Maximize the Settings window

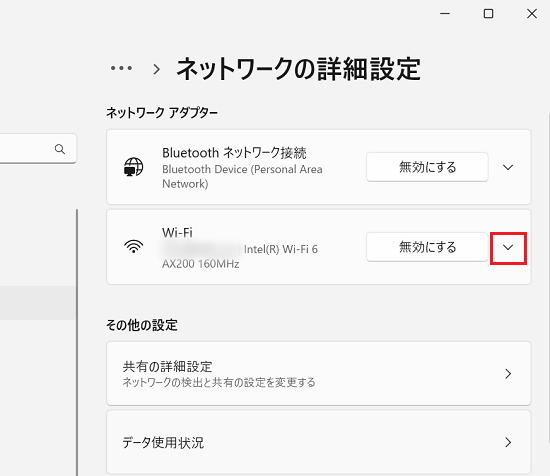[x=488, y=14]
